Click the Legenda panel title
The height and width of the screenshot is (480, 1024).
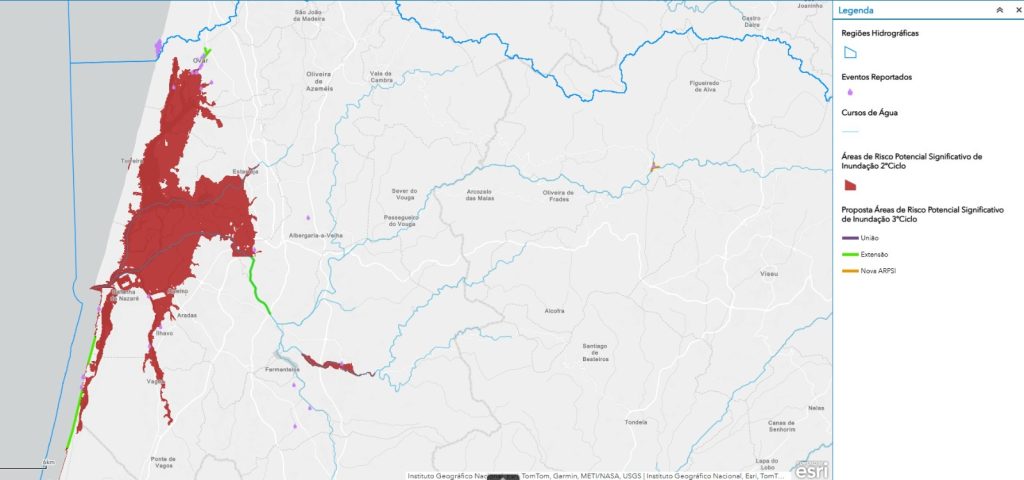click(856, 10)
